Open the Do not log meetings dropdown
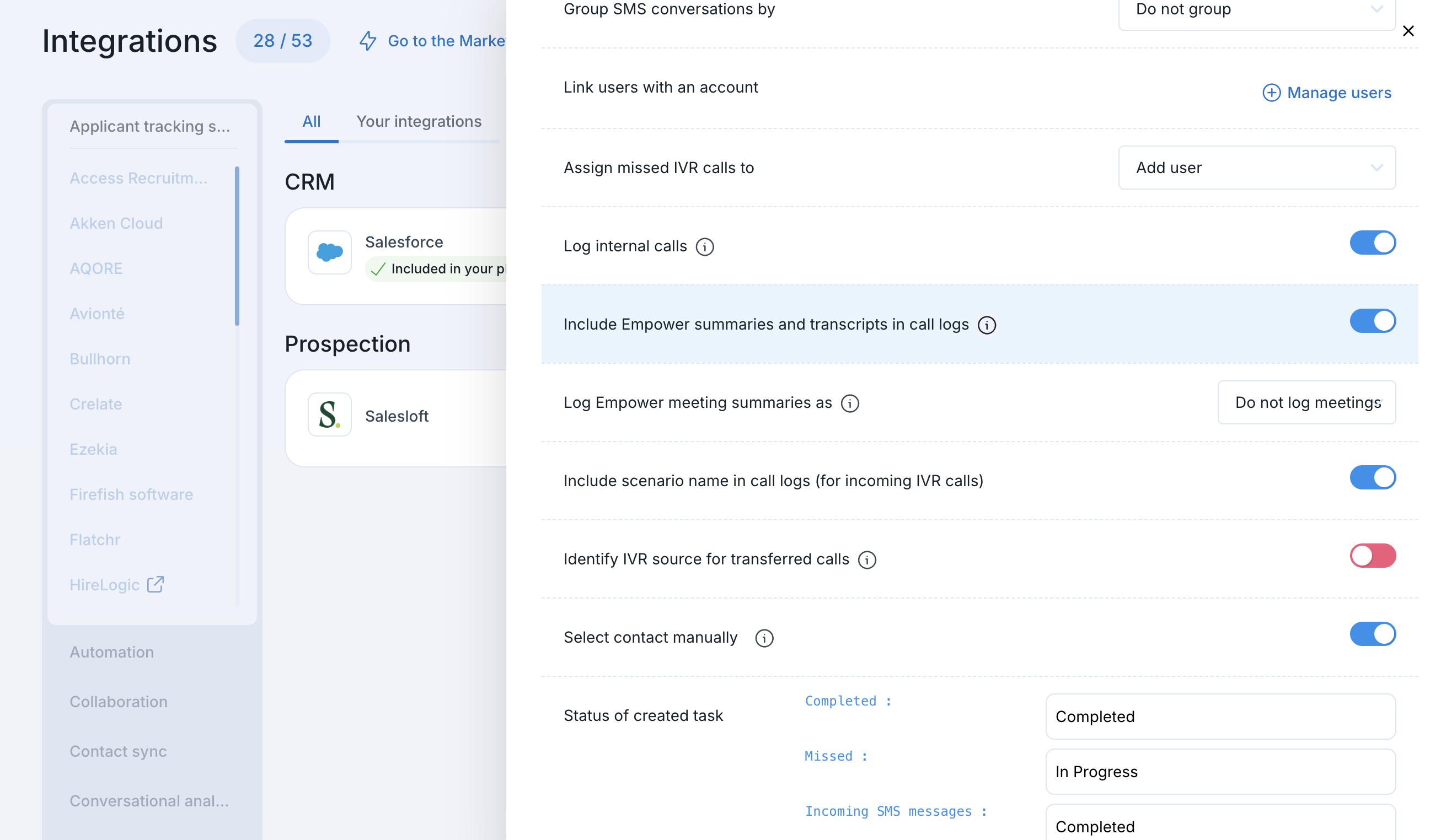The image size is (1446, 840). click(1306, 402)
